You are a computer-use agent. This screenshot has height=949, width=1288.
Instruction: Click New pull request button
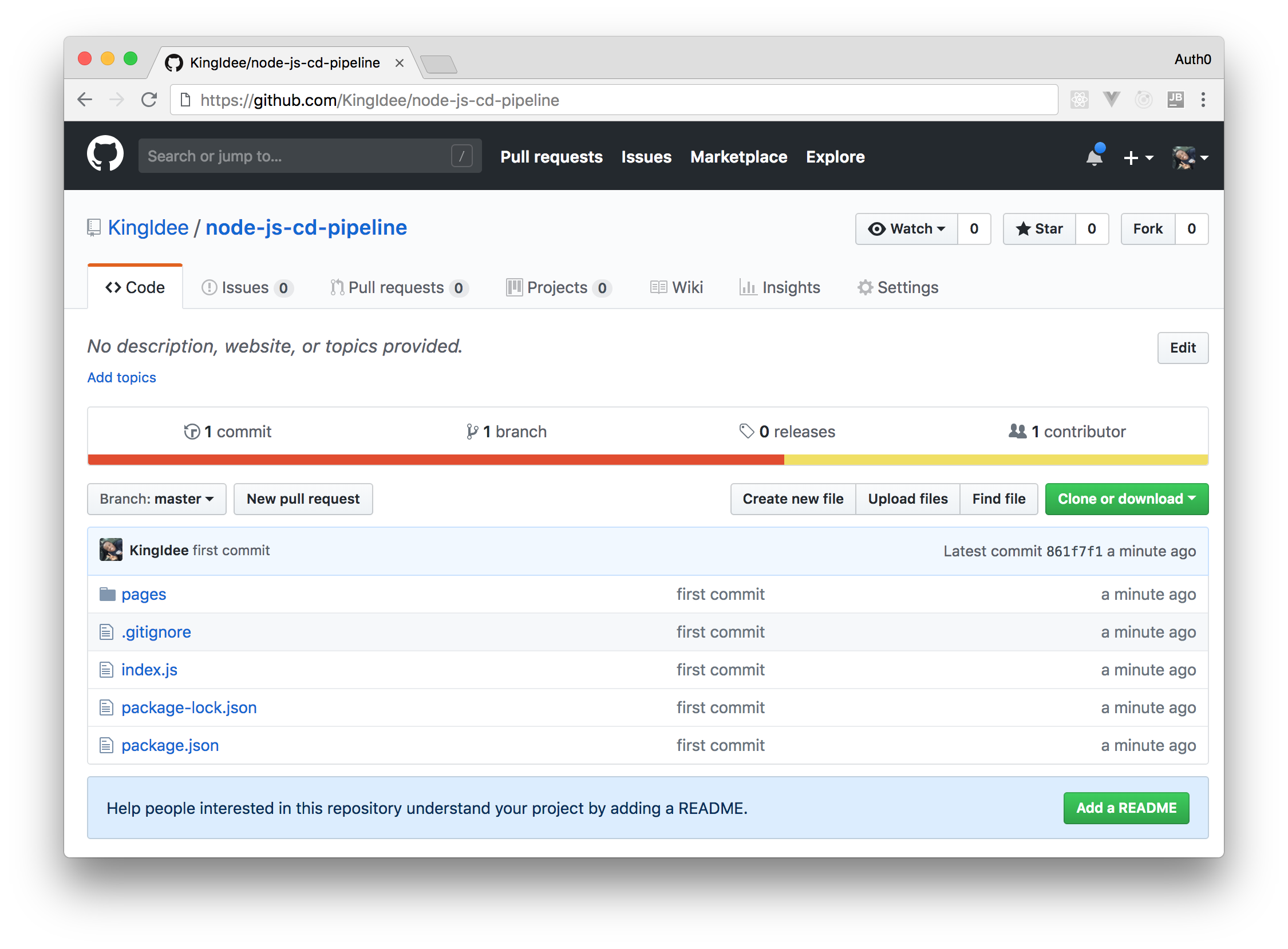point(303,499)
